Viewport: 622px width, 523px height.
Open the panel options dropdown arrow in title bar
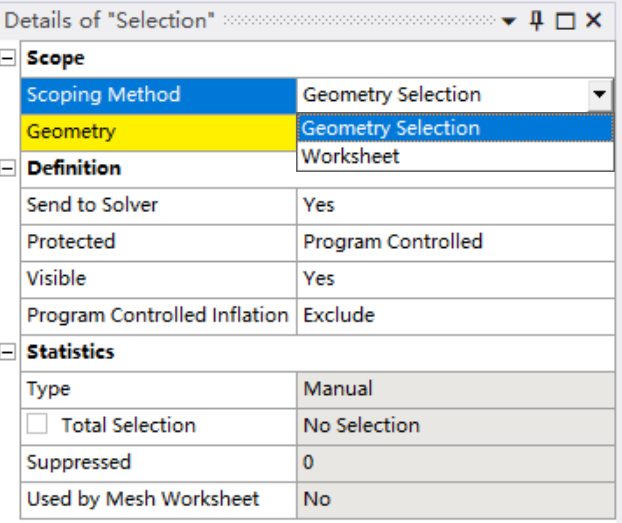(x=510, y=21)
